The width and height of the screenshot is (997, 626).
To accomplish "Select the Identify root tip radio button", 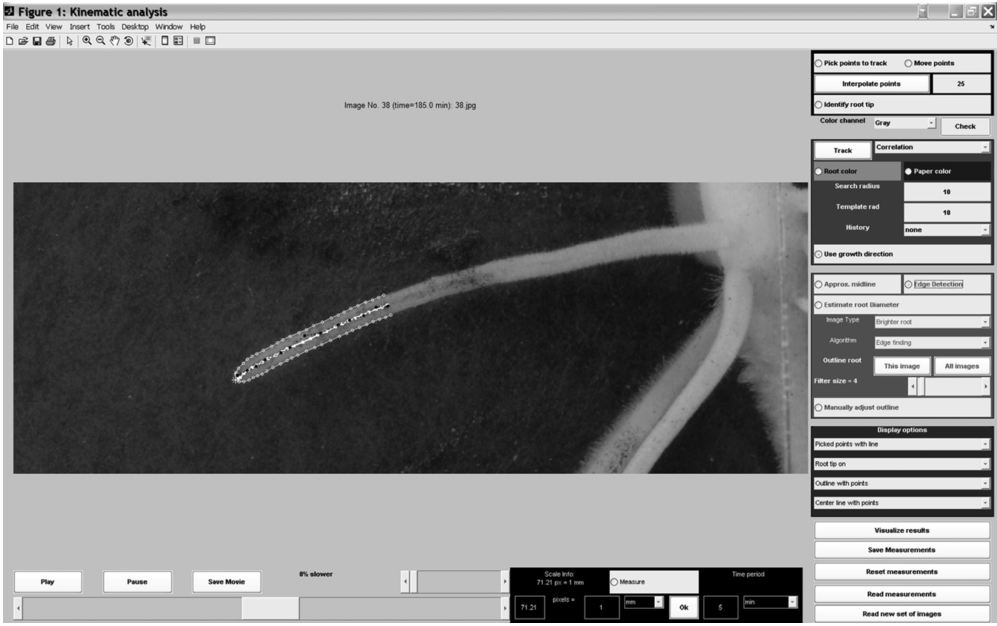I will [820, 104].
